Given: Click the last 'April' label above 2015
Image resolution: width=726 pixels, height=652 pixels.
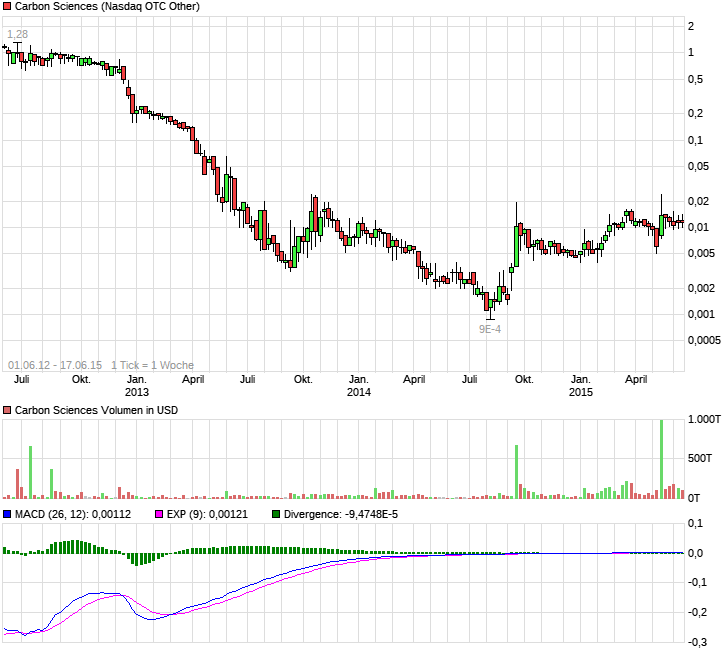Looking at the screenshot, I should [636, 379].
